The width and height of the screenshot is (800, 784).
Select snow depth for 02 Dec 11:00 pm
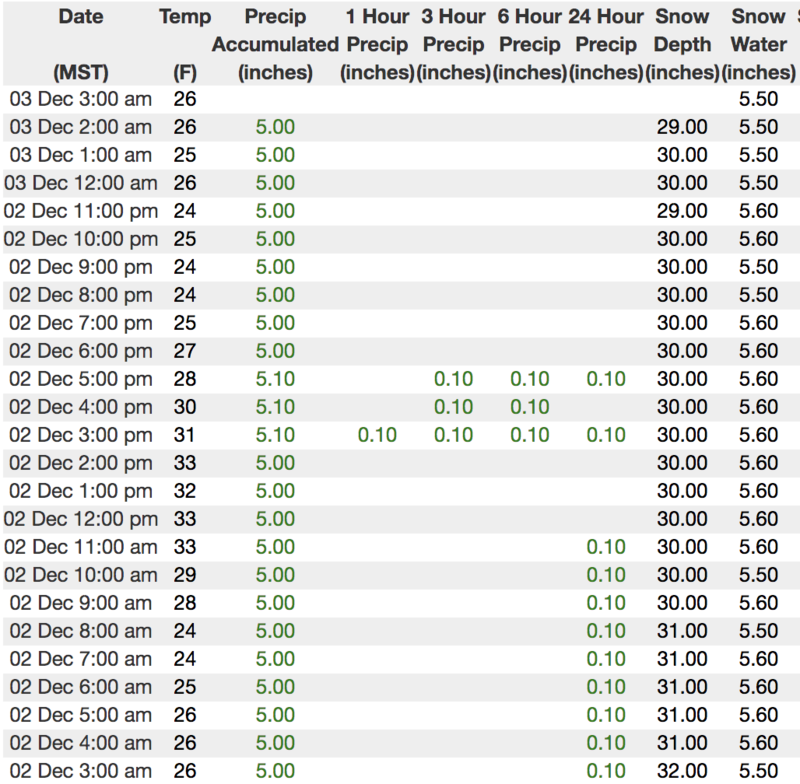(x=681, y=211)
